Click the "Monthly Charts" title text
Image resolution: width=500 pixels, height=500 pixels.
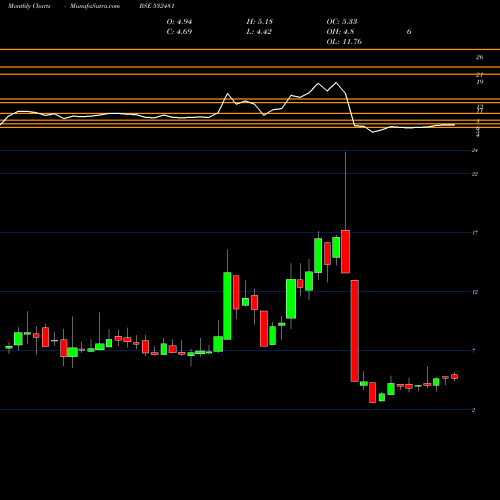point(29,6)
